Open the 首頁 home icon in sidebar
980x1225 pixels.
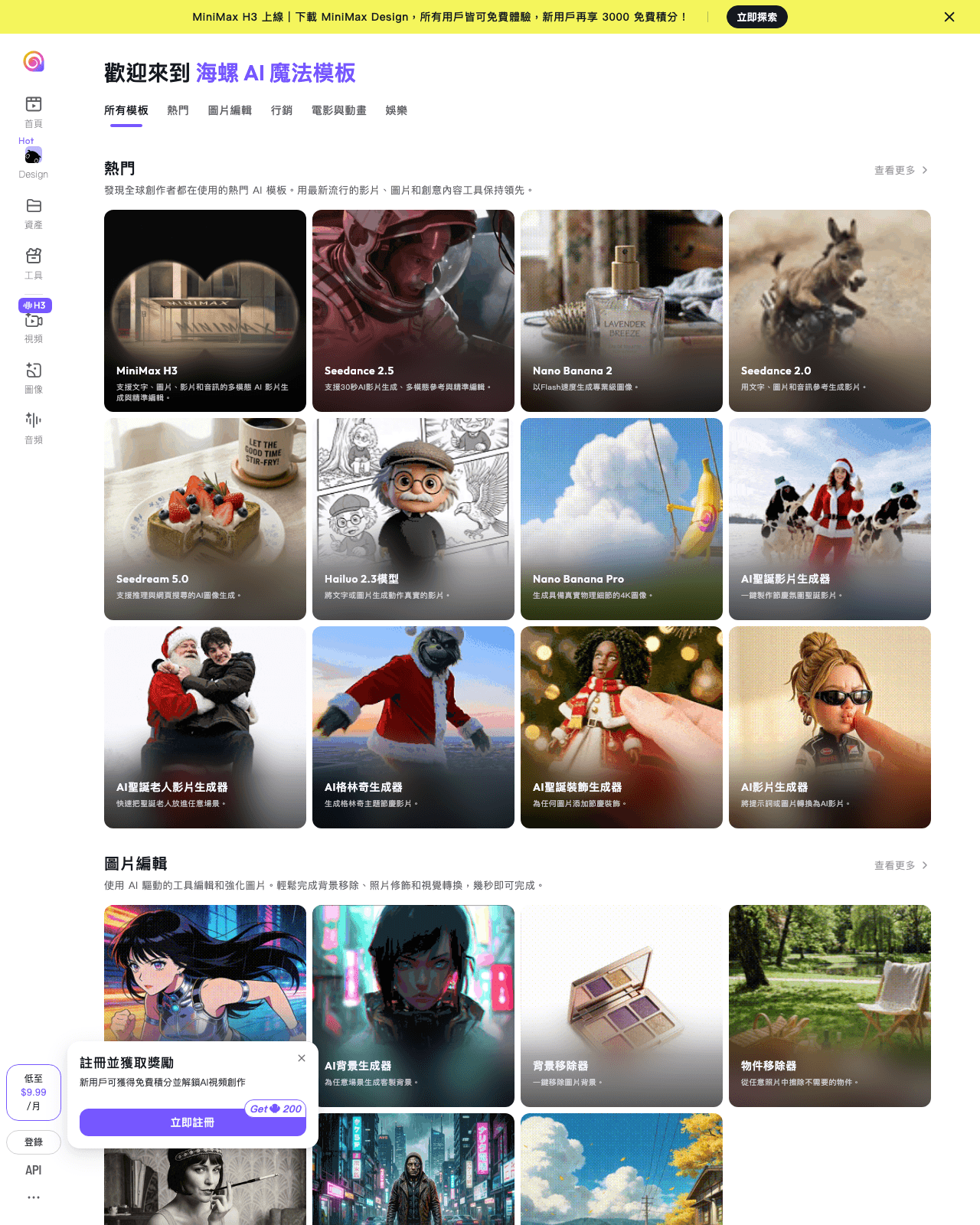[34, 104]
